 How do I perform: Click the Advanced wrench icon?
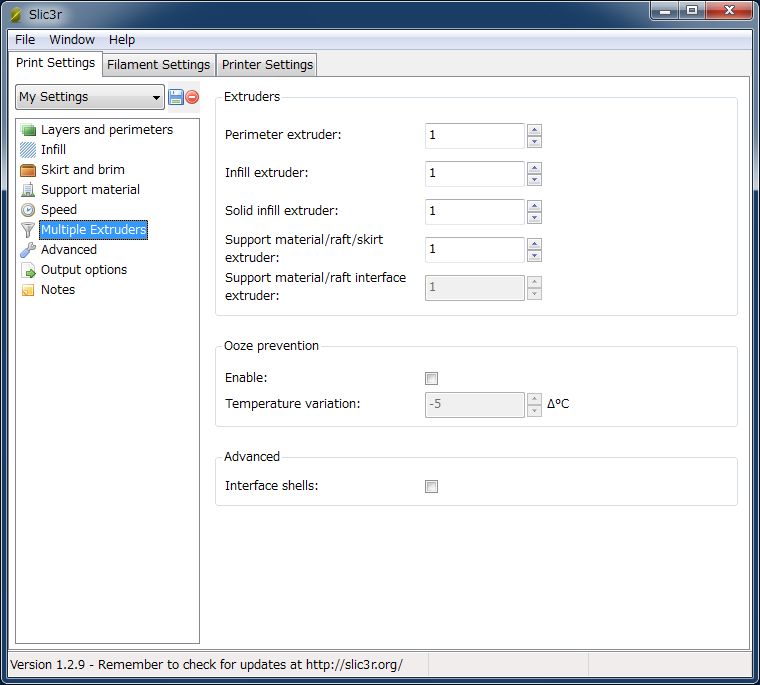[28, 250]
